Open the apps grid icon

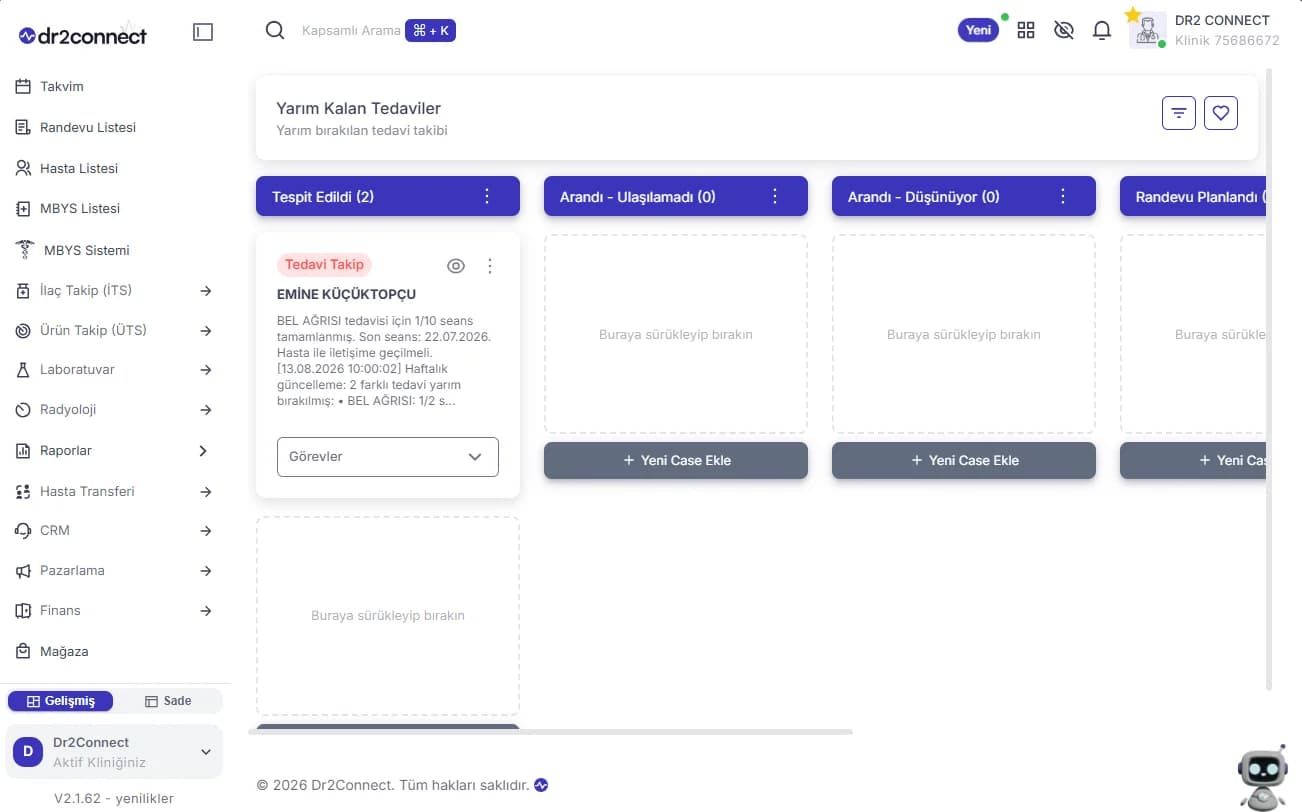(x=1026, y=30)
